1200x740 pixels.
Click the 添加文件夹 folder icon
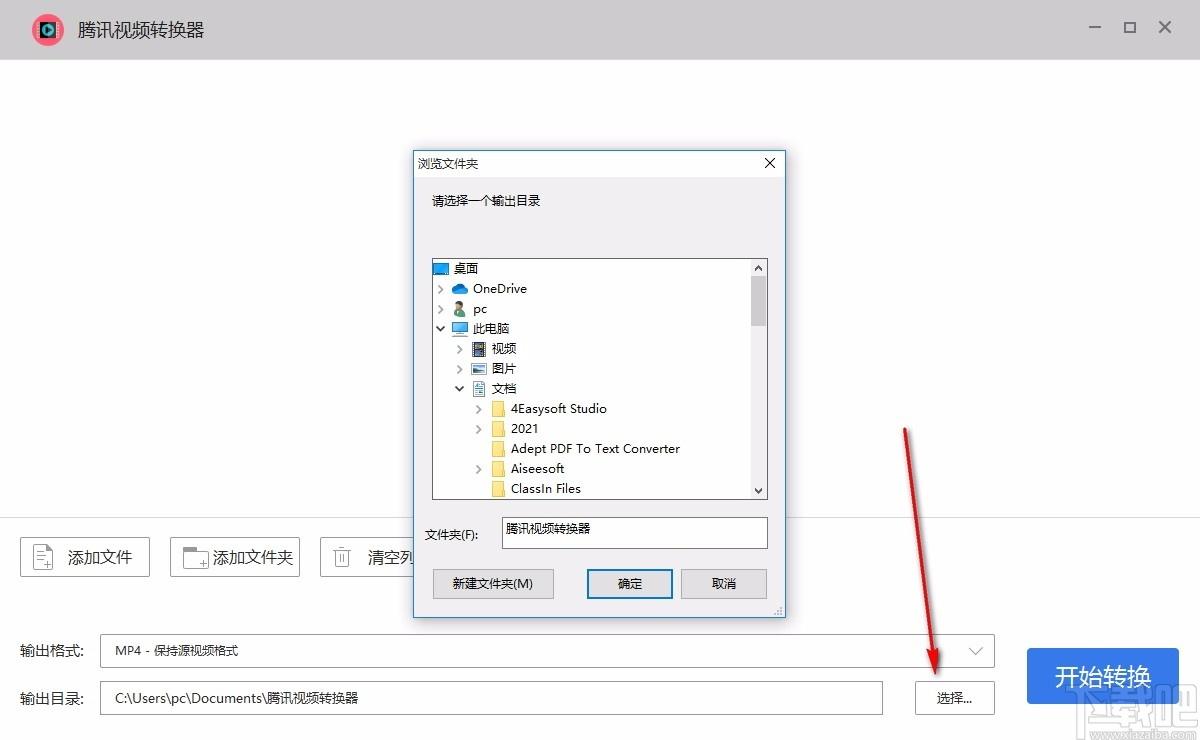[195, 557]
